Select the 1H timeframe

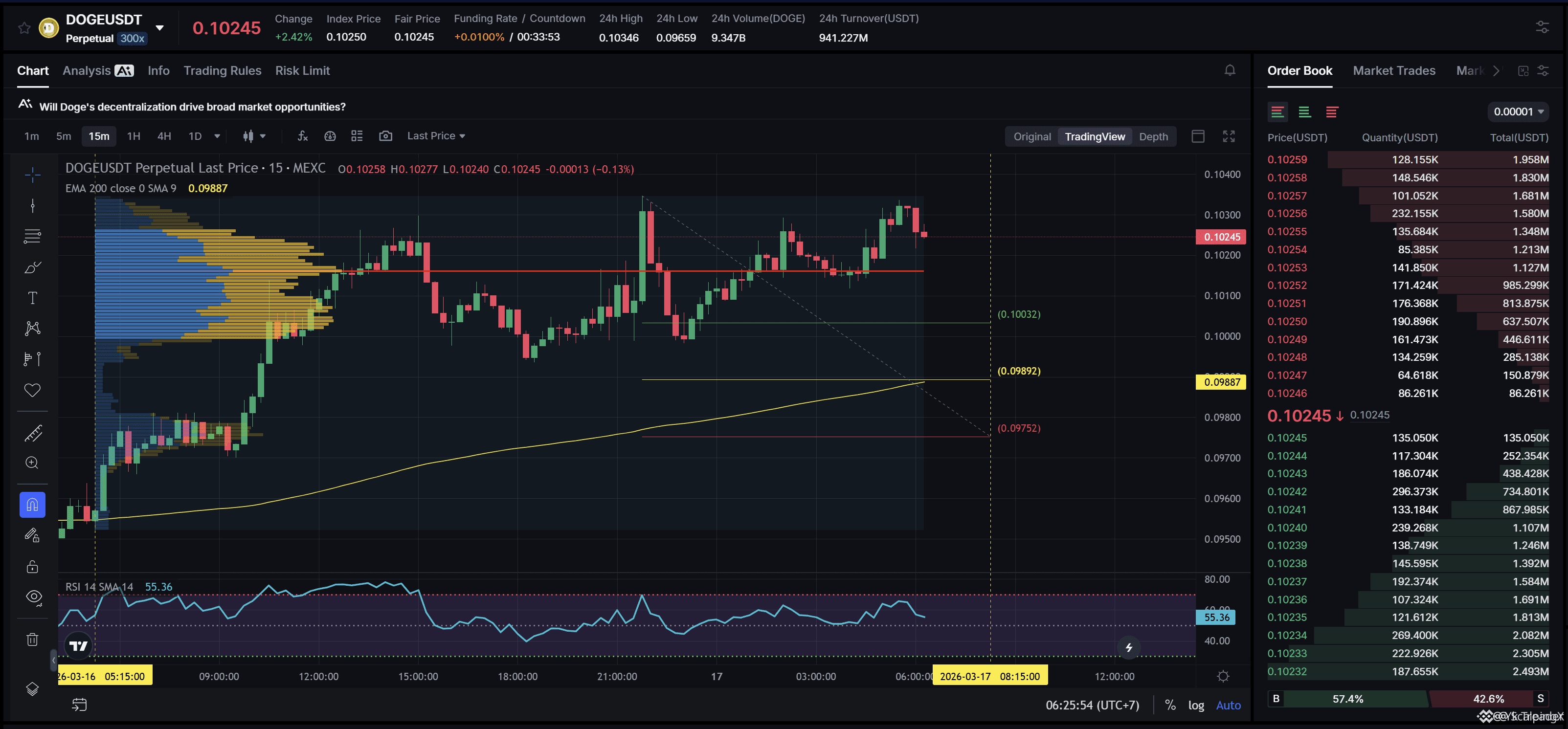point(134,136)
